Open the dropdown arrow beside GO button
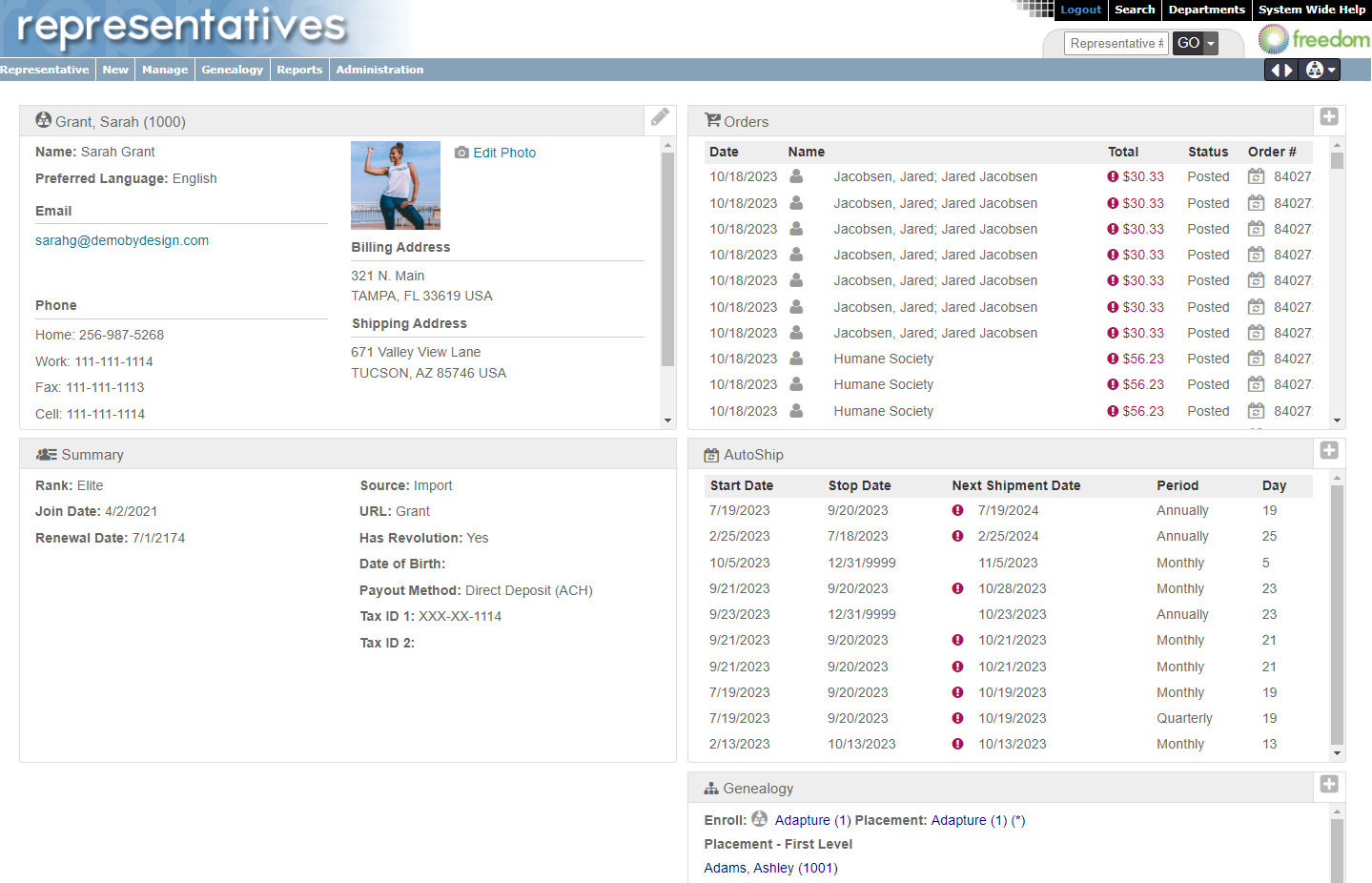The width and height of the screenshot is (1372, 883). click(x=1211, y=44)
